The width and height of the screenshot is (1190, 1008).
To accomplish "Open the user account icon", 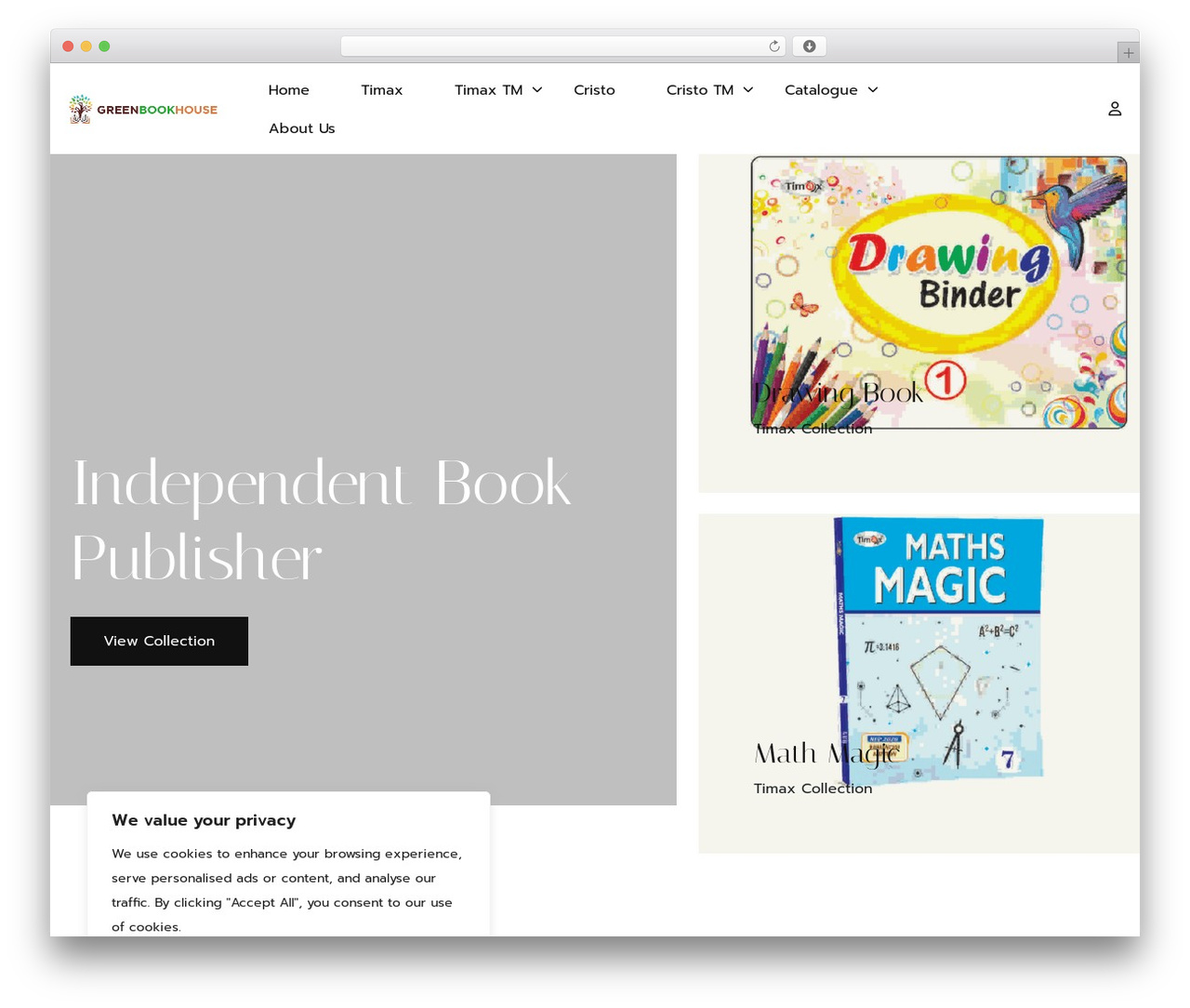I will [1115, 109].
